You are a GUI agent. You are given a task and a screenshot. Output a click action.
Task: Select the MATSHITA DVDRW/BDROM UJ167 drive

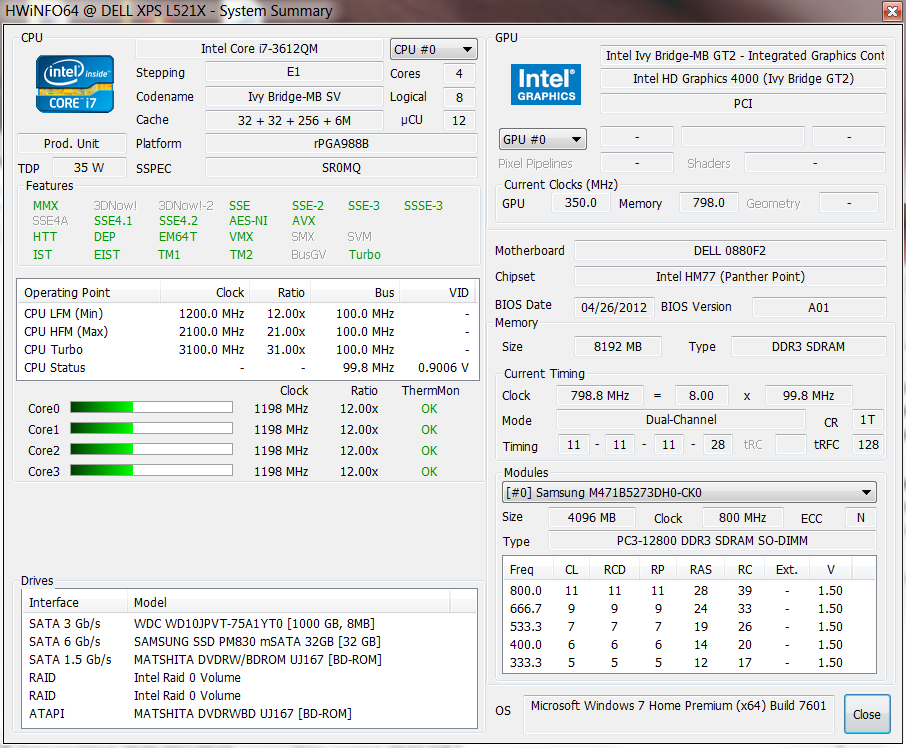pos(250,660)
